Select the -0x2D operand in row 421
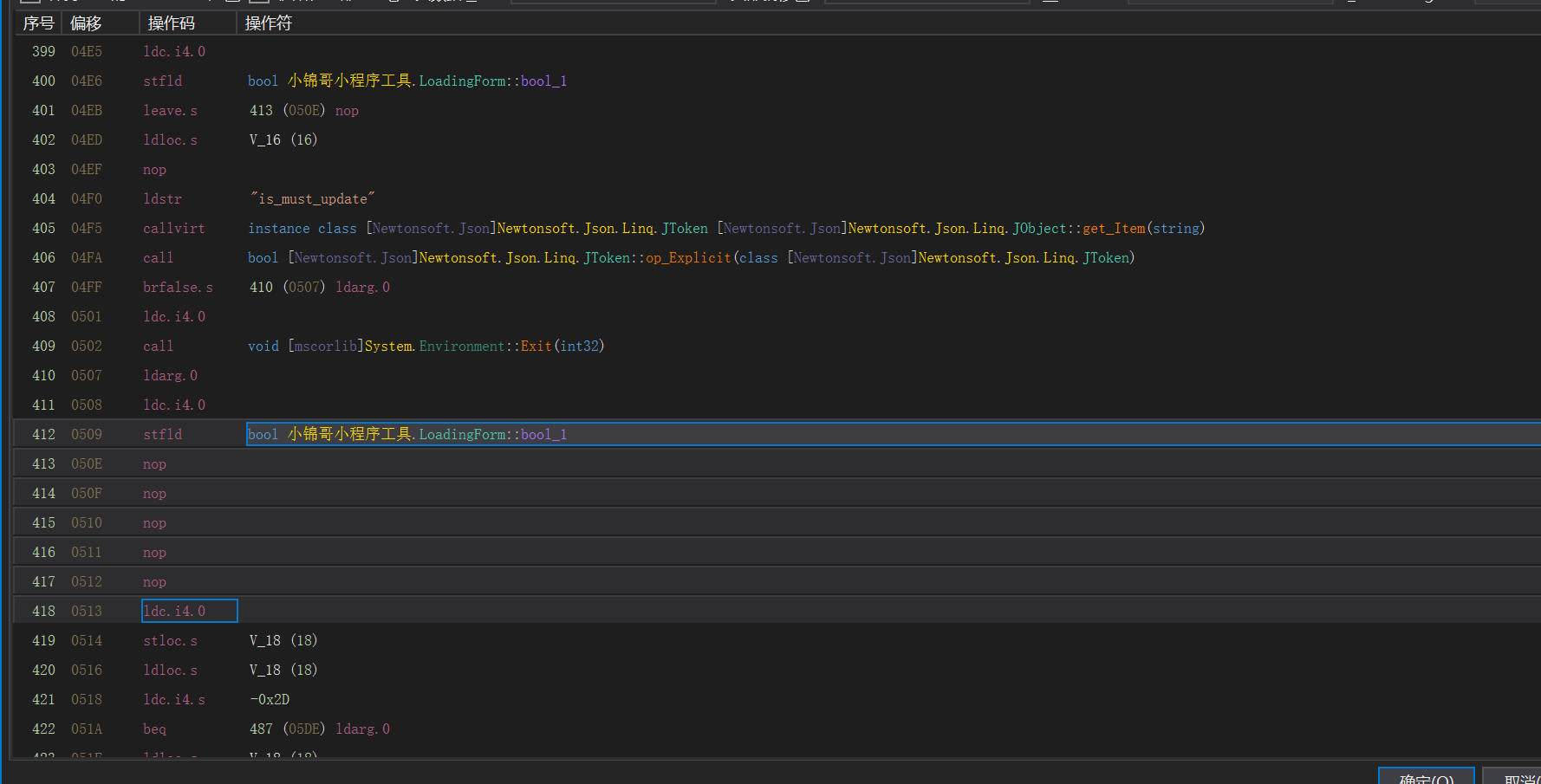 tap(270, 699)
